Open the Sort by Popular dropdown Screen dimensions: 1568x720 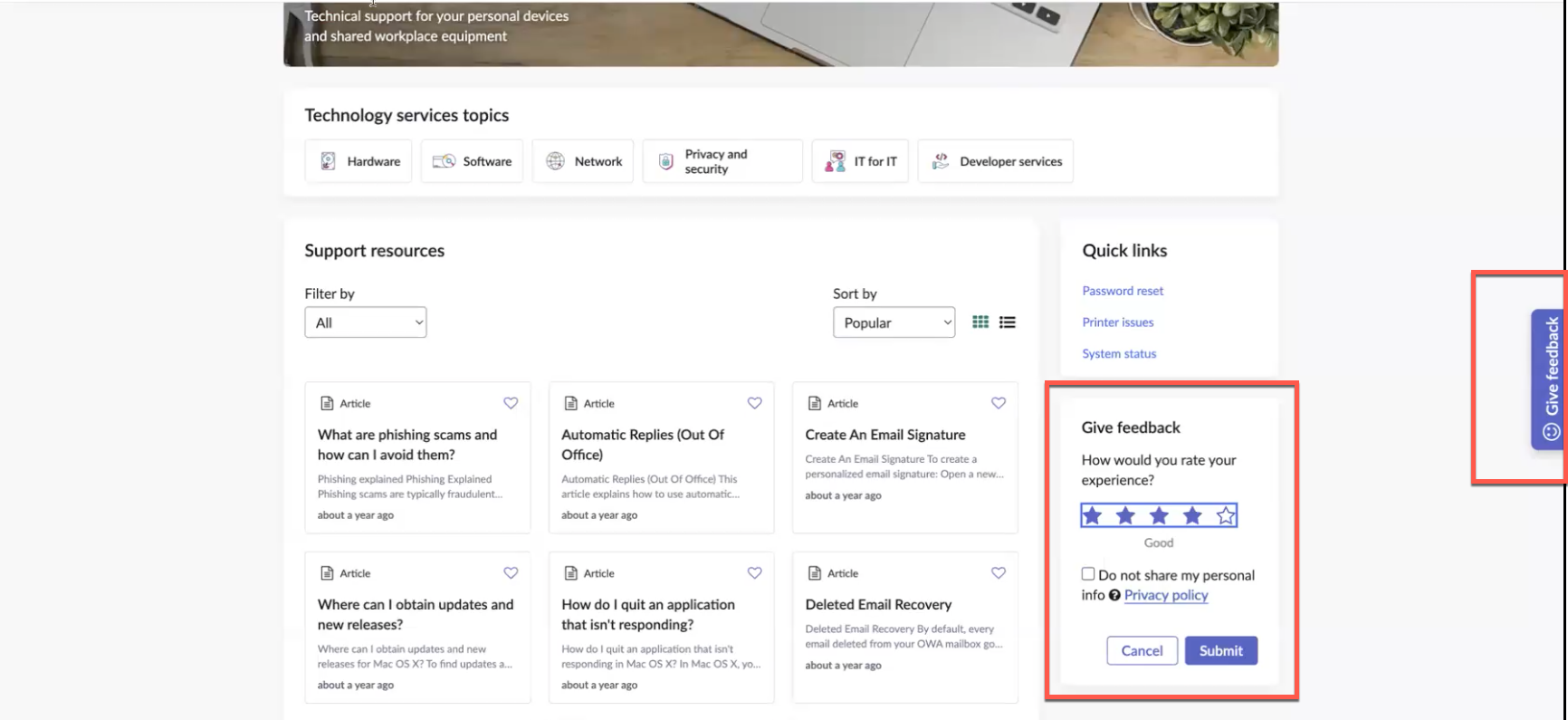[x=894, y=322]
